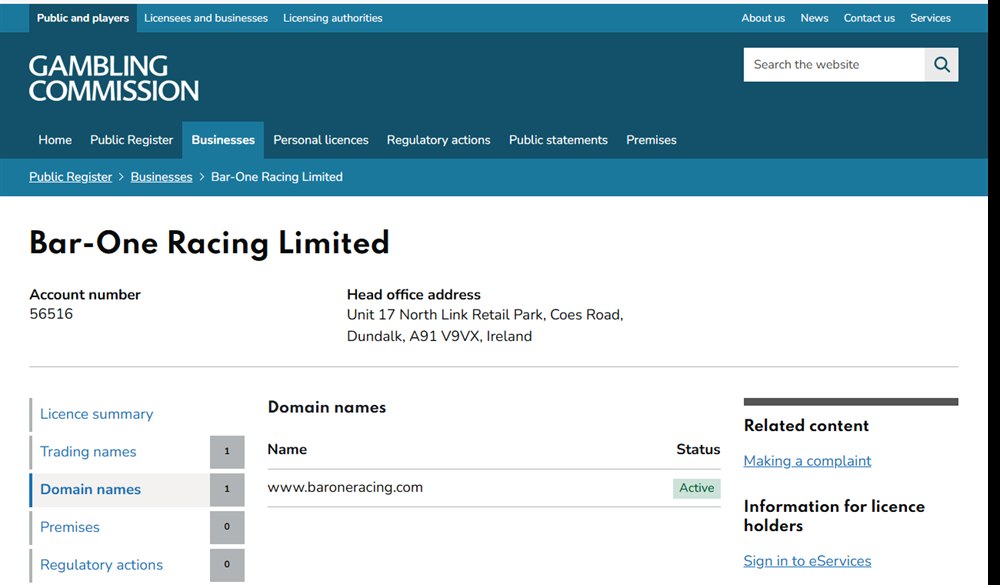
Task: Focus the Search the website field
Action: tap(834, 64)
